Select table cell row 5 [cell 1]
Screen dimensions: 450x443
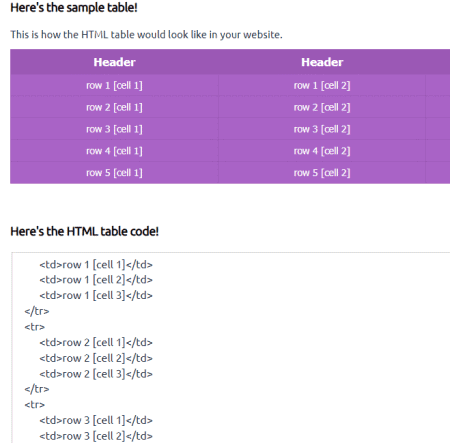click(114, 173)
